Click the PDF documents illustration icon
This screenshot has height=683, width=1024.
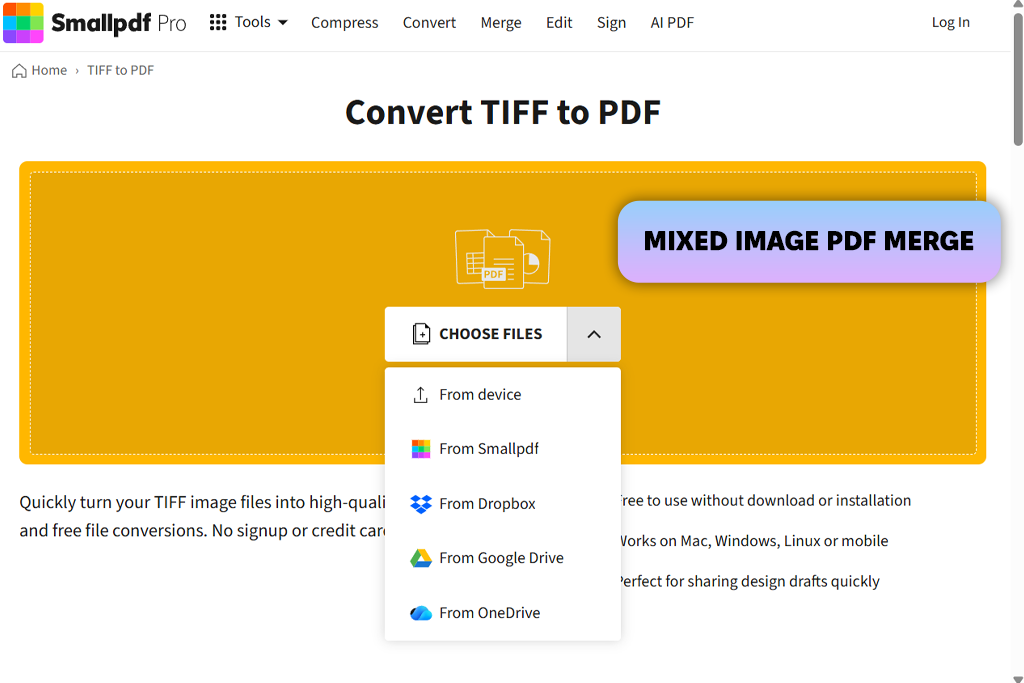503,259
